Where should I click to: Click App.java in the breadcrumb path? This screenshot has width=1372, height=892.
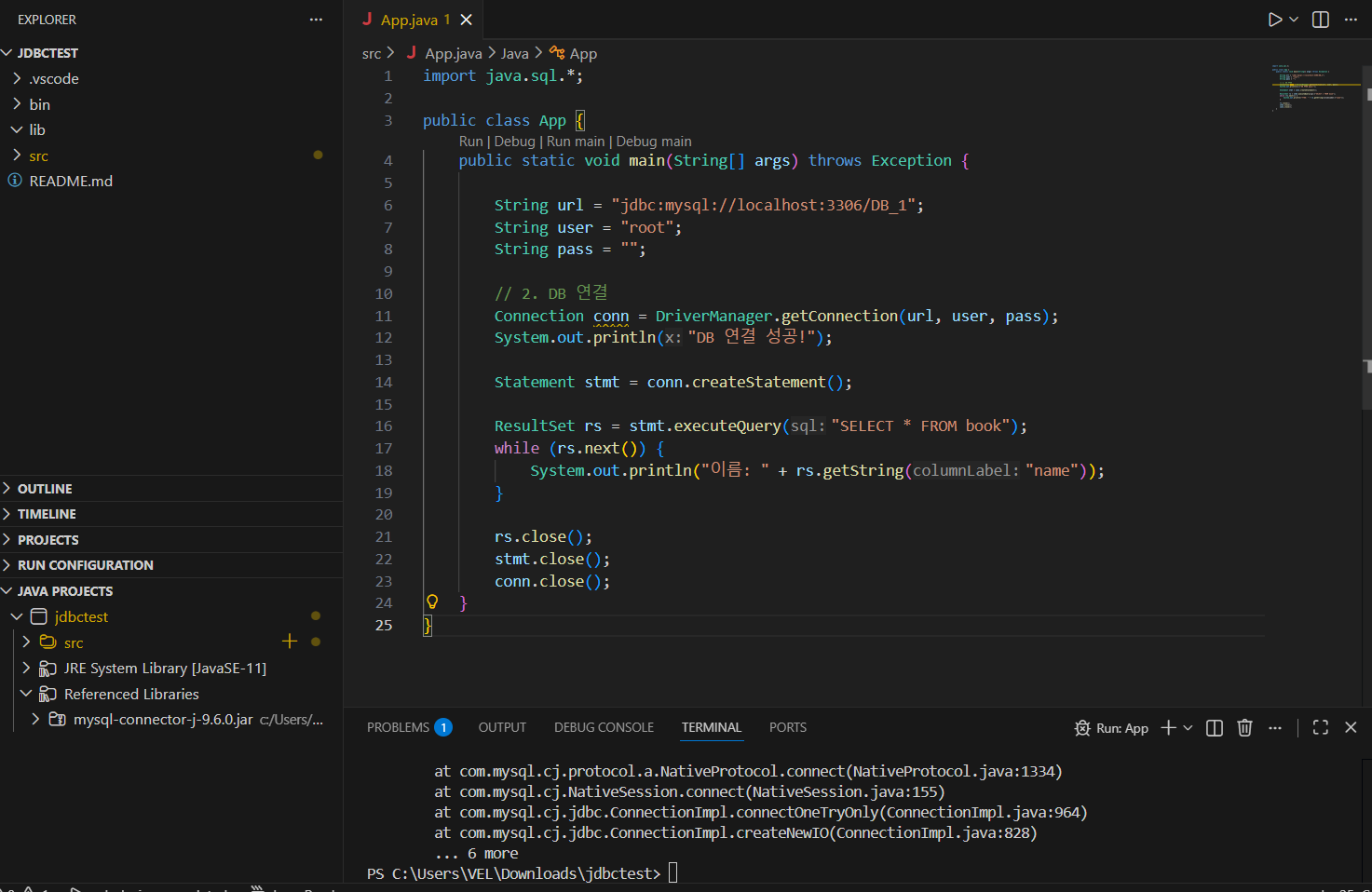point(454,54)
